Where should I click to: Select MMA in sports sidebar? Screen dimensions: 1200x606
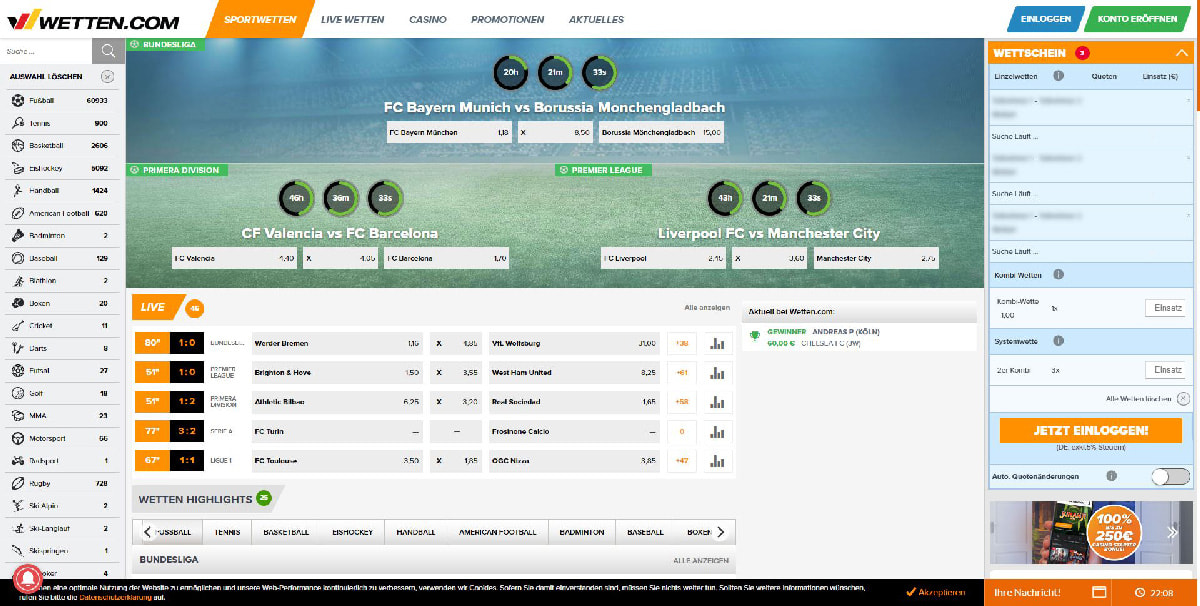click(x=60, y=415)
